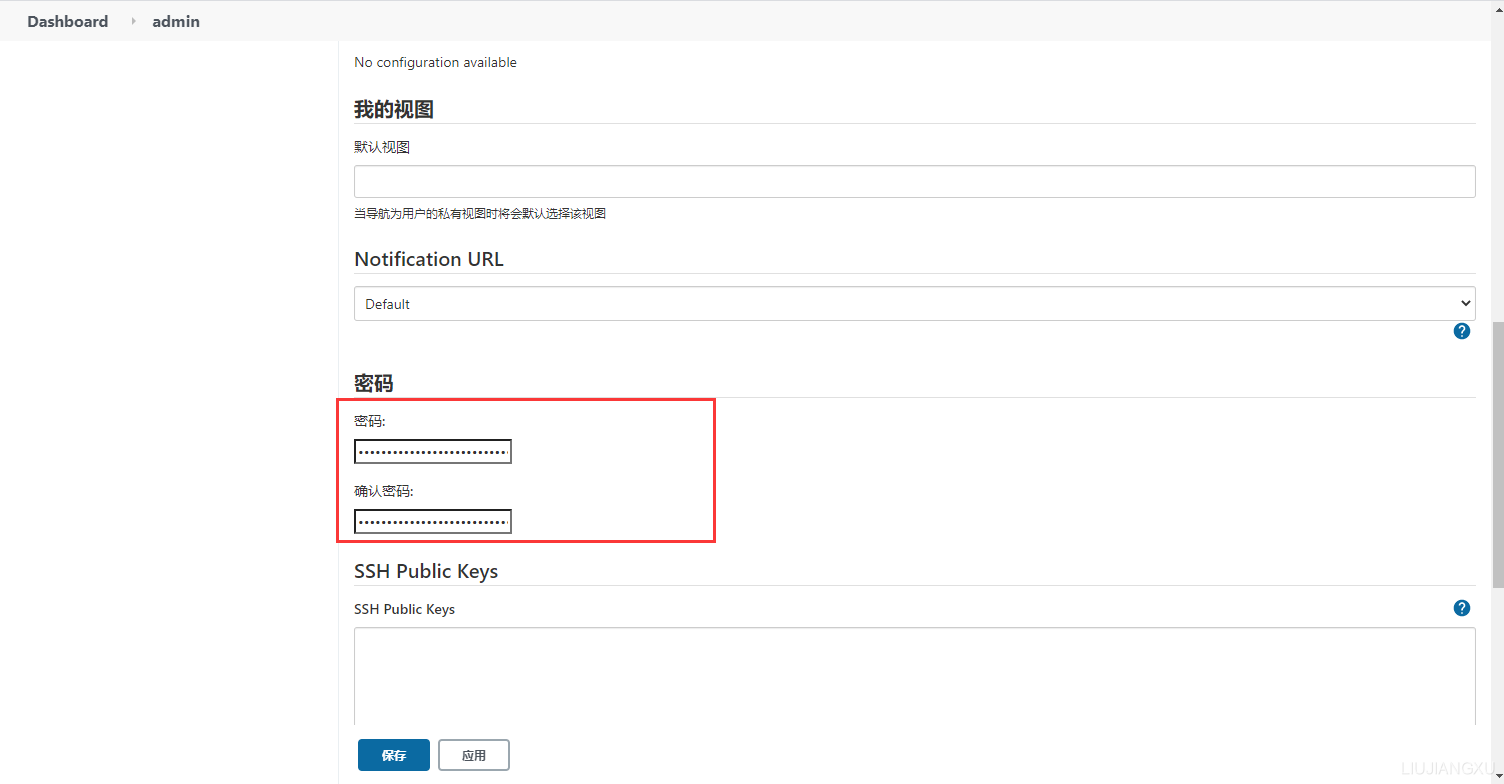Focus the 默认视图 default view input
This screenshot has height=784, width=1504.
coord(914,181)
